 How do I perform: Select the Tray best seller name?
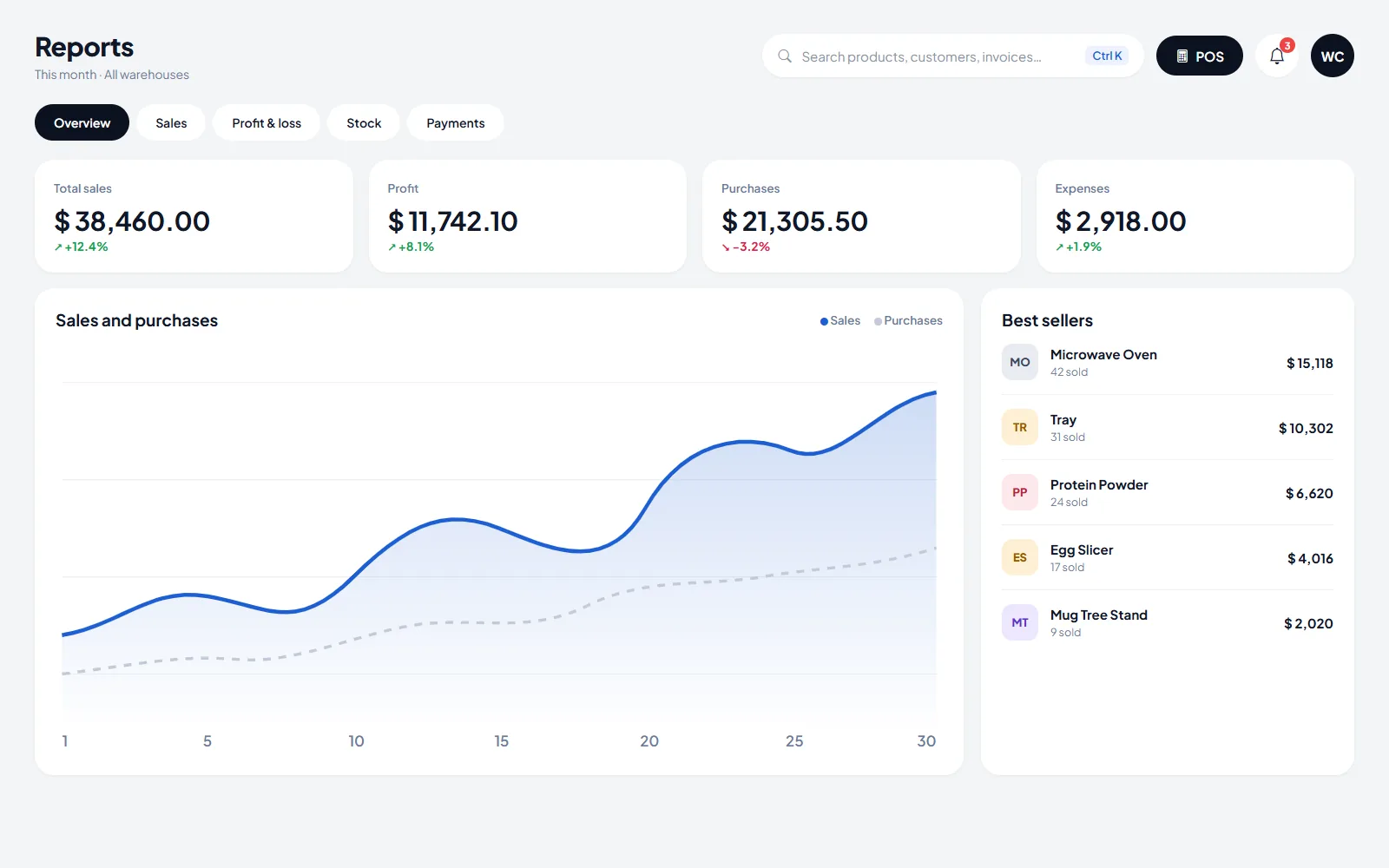click(x=1063, y=420)
